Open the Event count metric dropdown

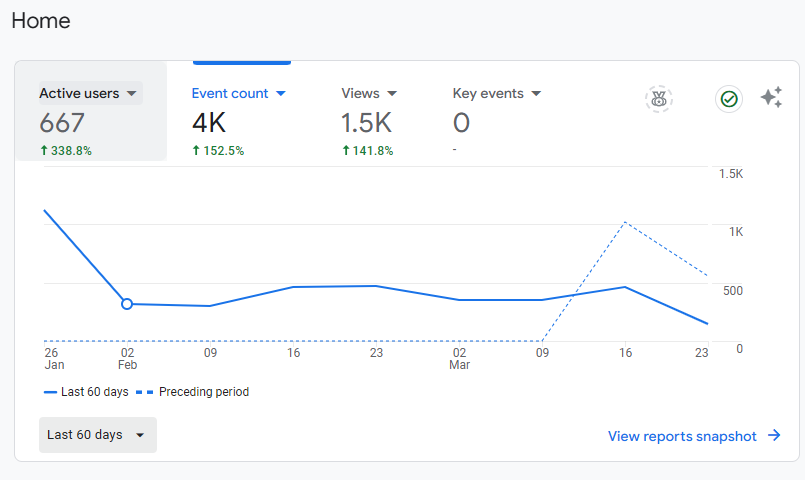pos(238,93)
